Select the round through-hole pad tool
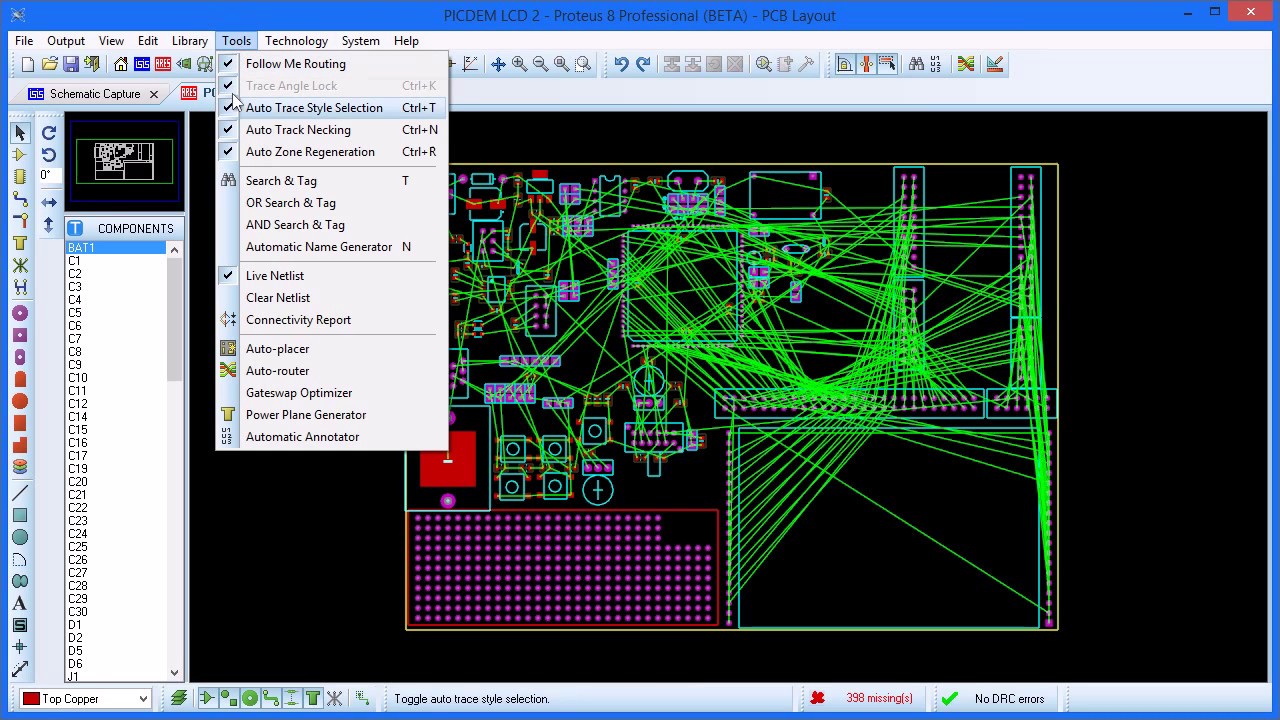 20,313
